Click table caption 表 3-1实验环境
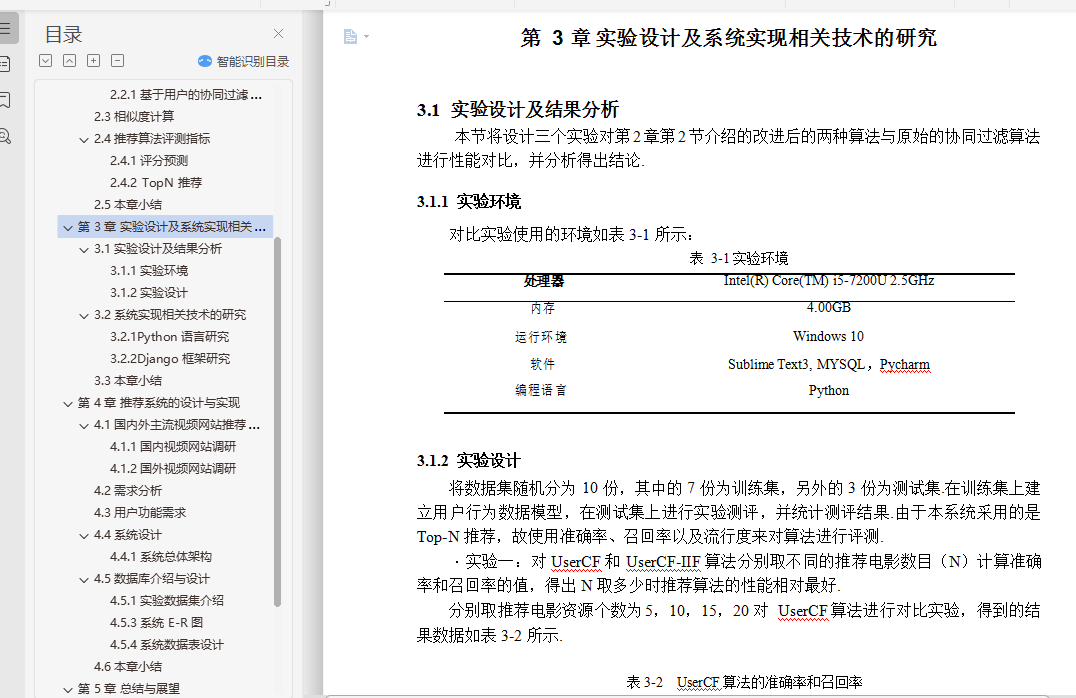This screenshot has height=698, width=1076. click(738, 259)
